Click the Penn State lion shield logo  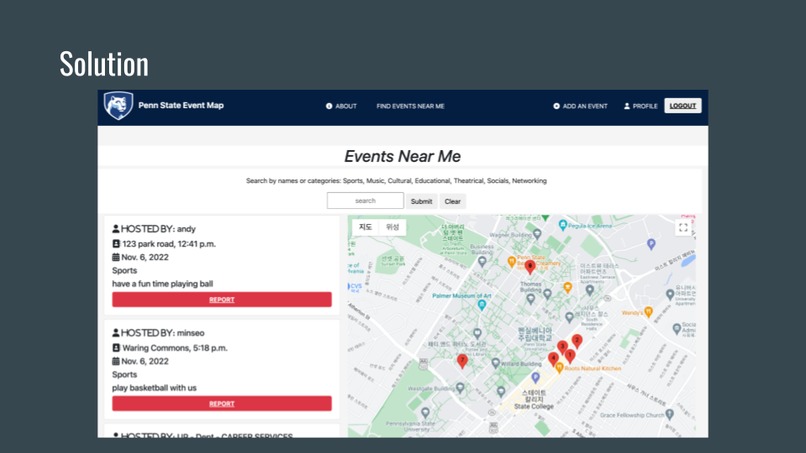pos(118,105)
